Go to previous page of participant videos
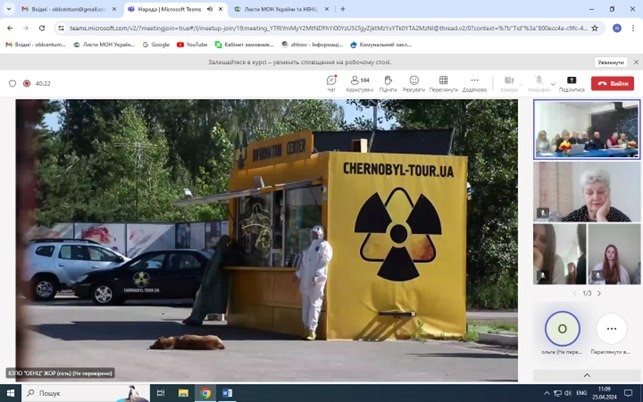 coord(575,293)
